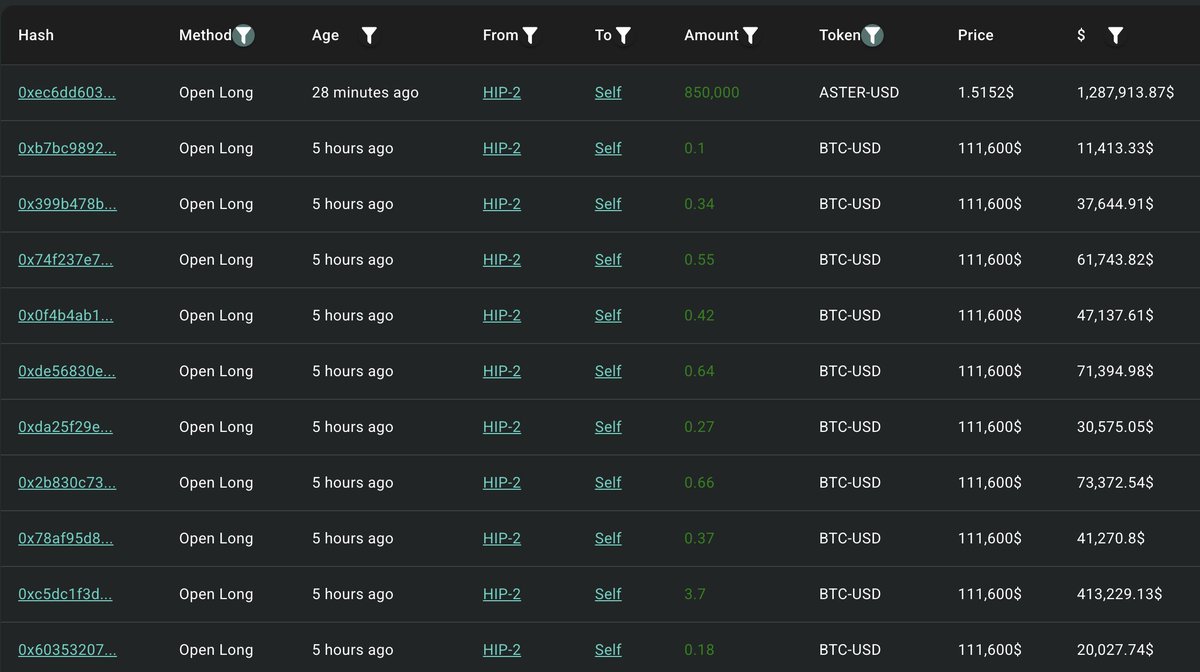Click HIP-2 link in 0xb7bc9892 row
Viewport: 1200px width, 672px height.
click(502, 149)
